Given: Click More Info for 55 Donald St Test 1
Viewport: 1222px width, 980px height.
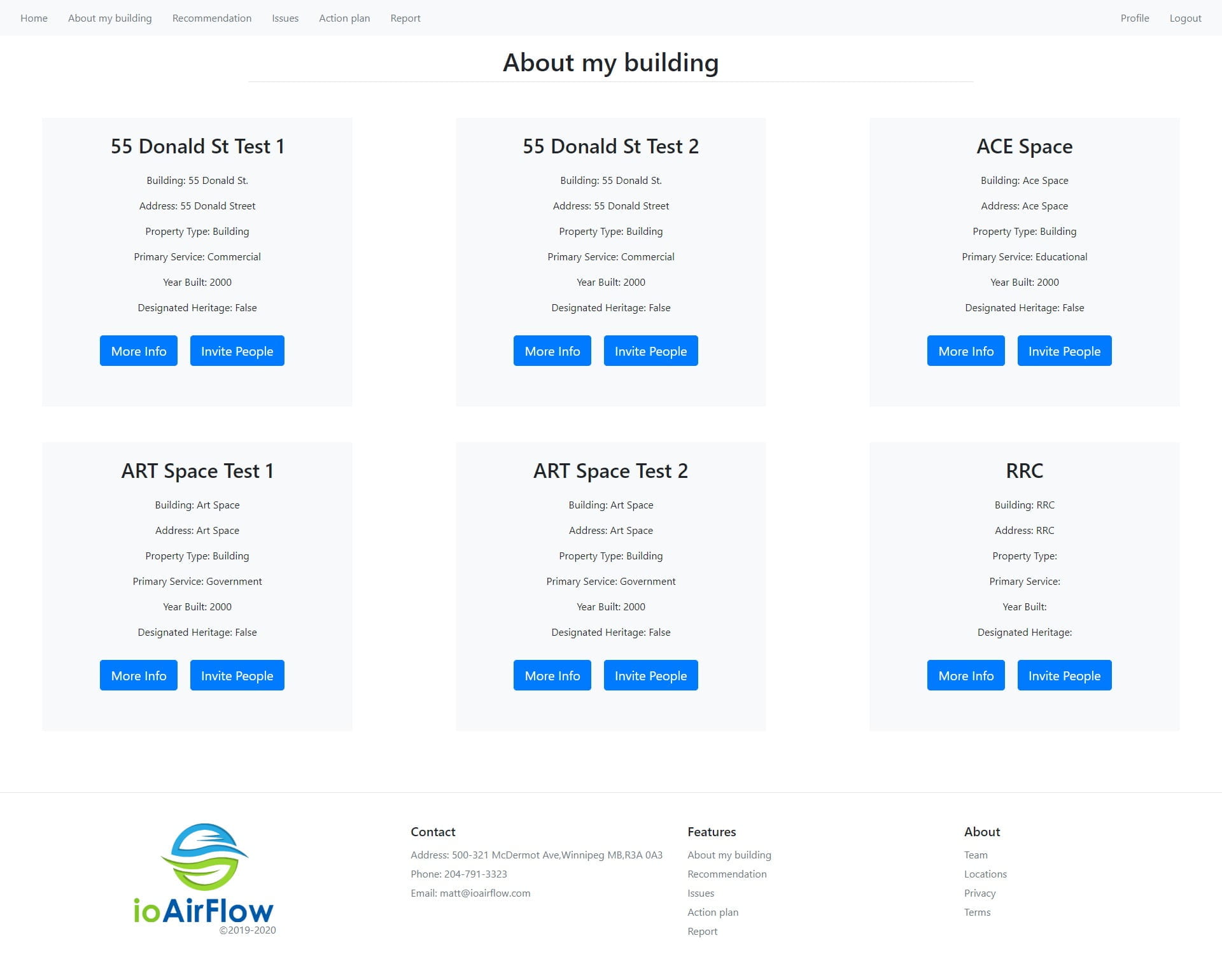Looking at the screenshot, I should (x=138, y=351).
